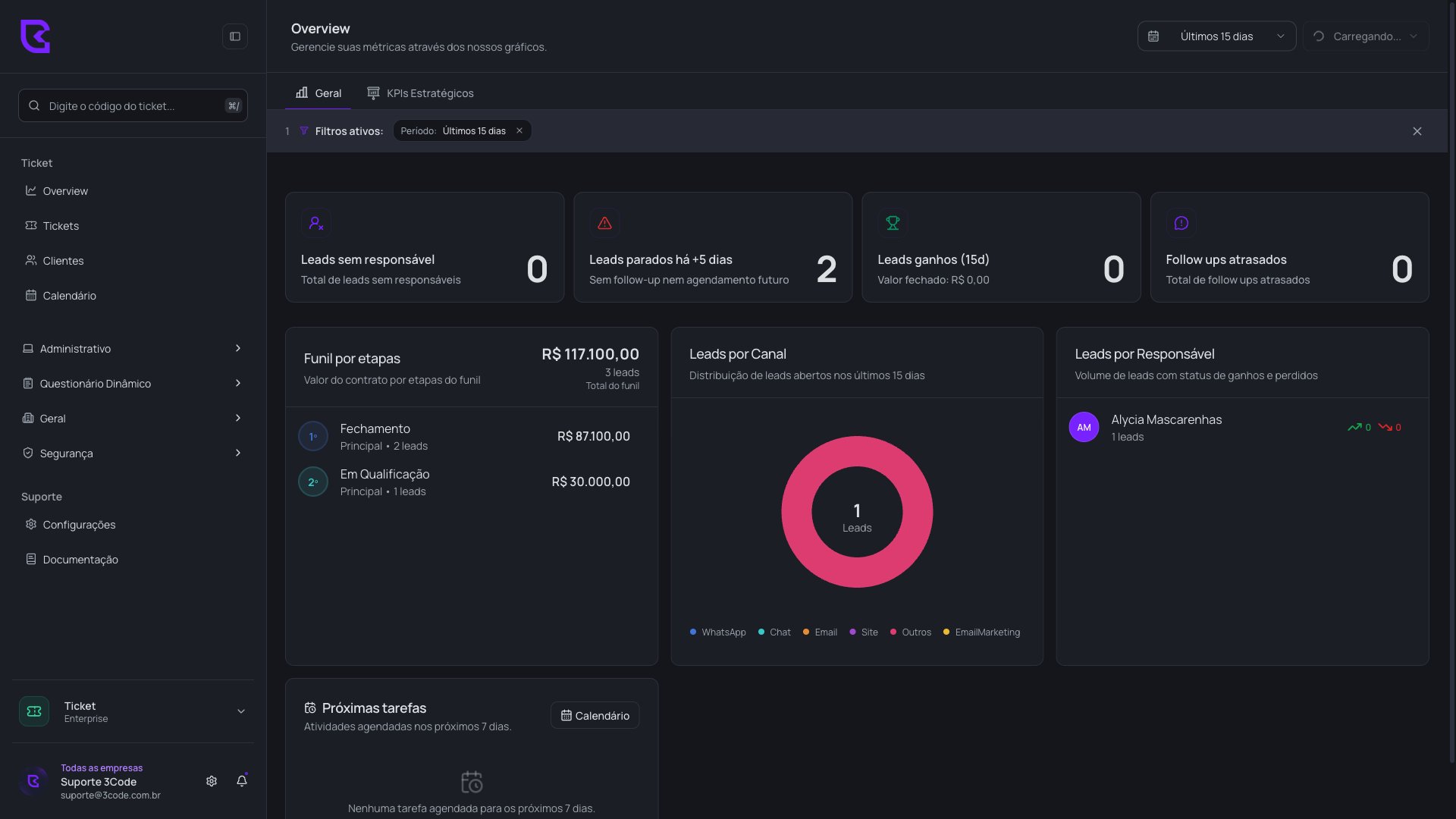
Task: Click the red lost-leads trend icon
Action: (x=1385, y=427)
